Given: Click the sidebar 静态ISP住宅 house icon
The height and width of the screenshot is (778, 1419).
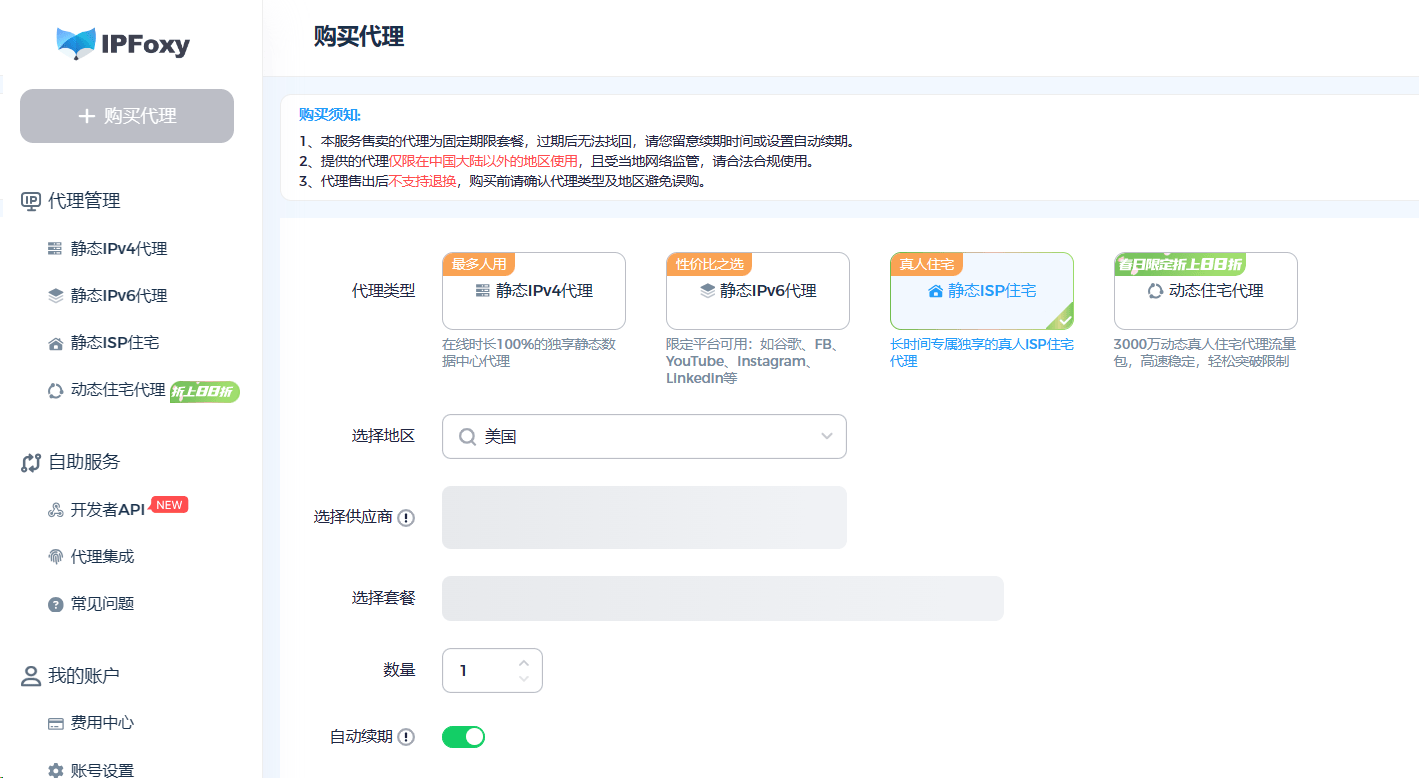Looking at the screenshot, I should (55, 343).
